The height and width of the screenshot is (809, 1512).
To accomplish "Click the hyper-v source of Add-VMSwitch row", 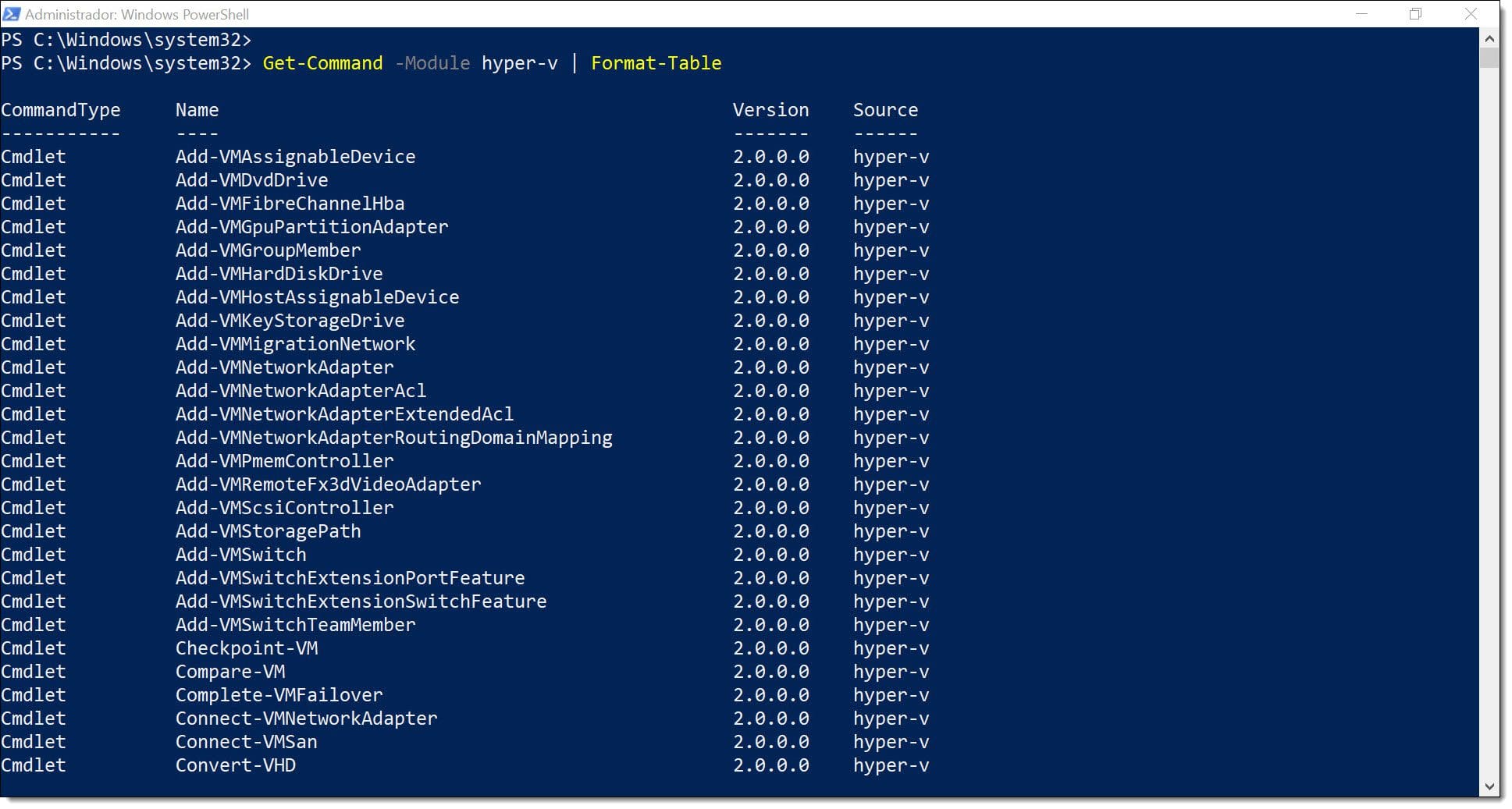I will 891,555.
